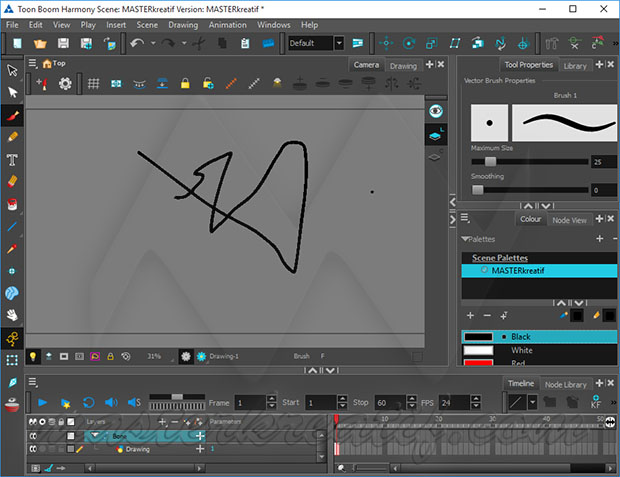This screenshot has width=620, height=477.
Task: Switch to the Drawing view tab
Action: [x=403, y=66]
